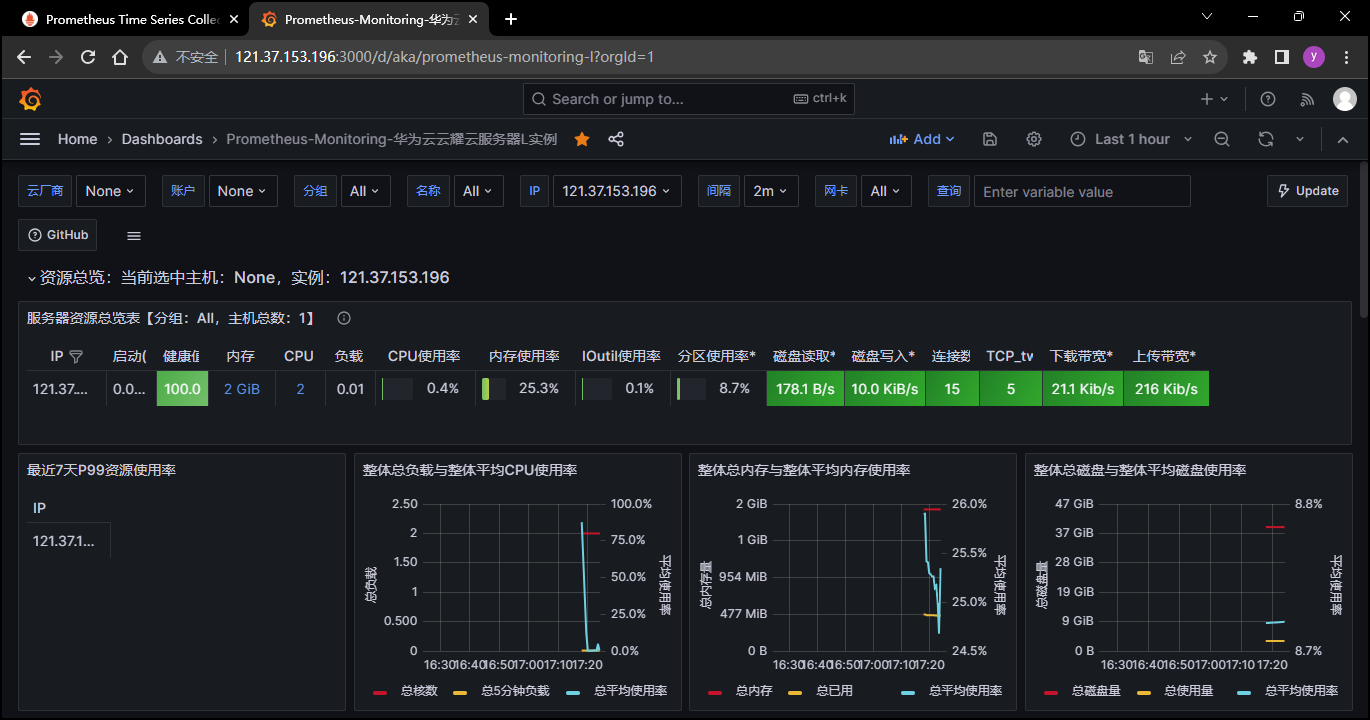Open dashboard settings gear
Viewport: 1370px width, 720px height.
tap(1034, 139)
